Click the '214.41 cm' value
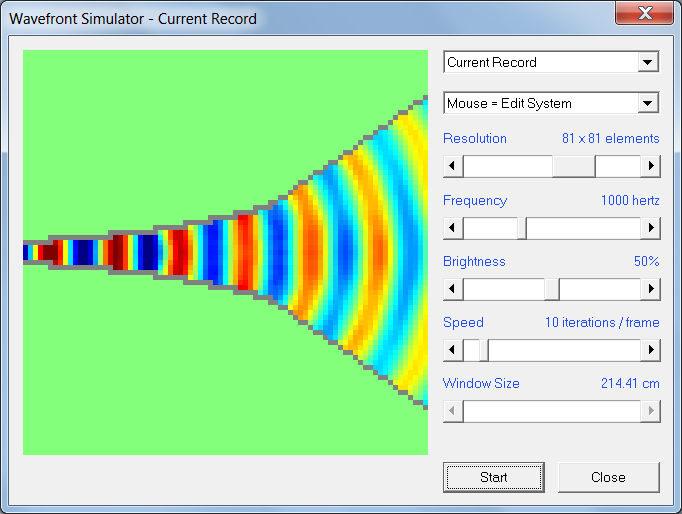This screenshot has width=682, height=514. (630, 384)
